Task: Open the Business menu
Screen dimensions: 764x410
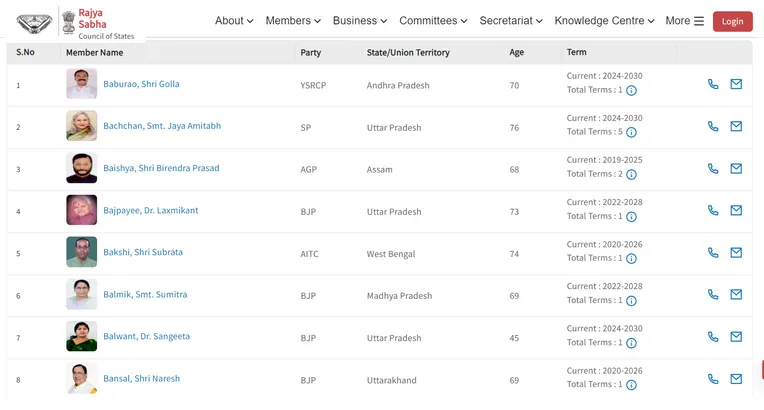Action: pos(360,21)
